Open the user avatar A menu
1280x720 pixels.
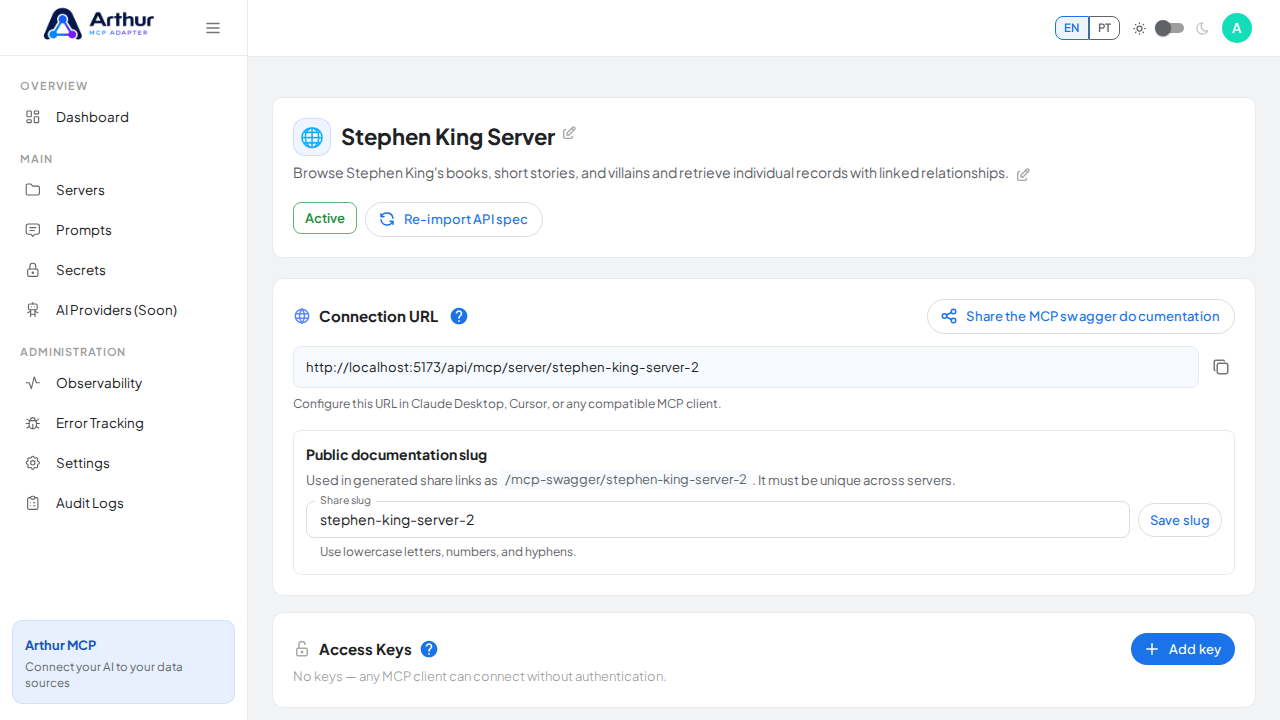[1237, 28]
